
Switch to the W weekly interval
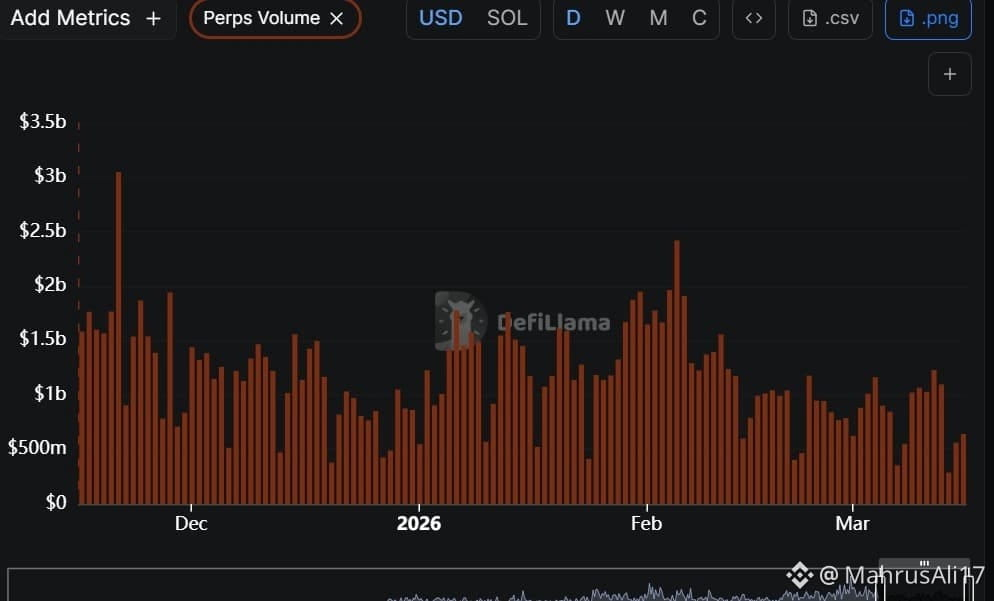click(x=615, y=17)
